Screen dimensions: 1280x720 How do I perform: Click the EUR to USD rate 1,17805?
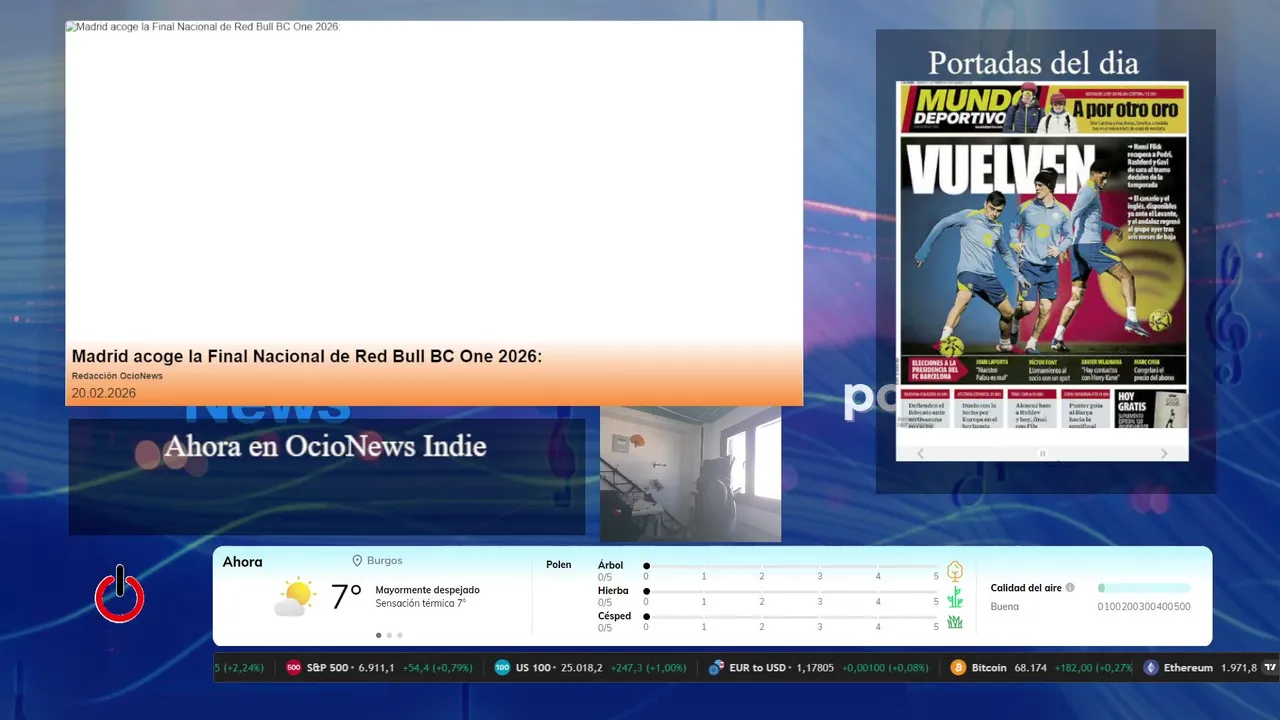point(815,668)
